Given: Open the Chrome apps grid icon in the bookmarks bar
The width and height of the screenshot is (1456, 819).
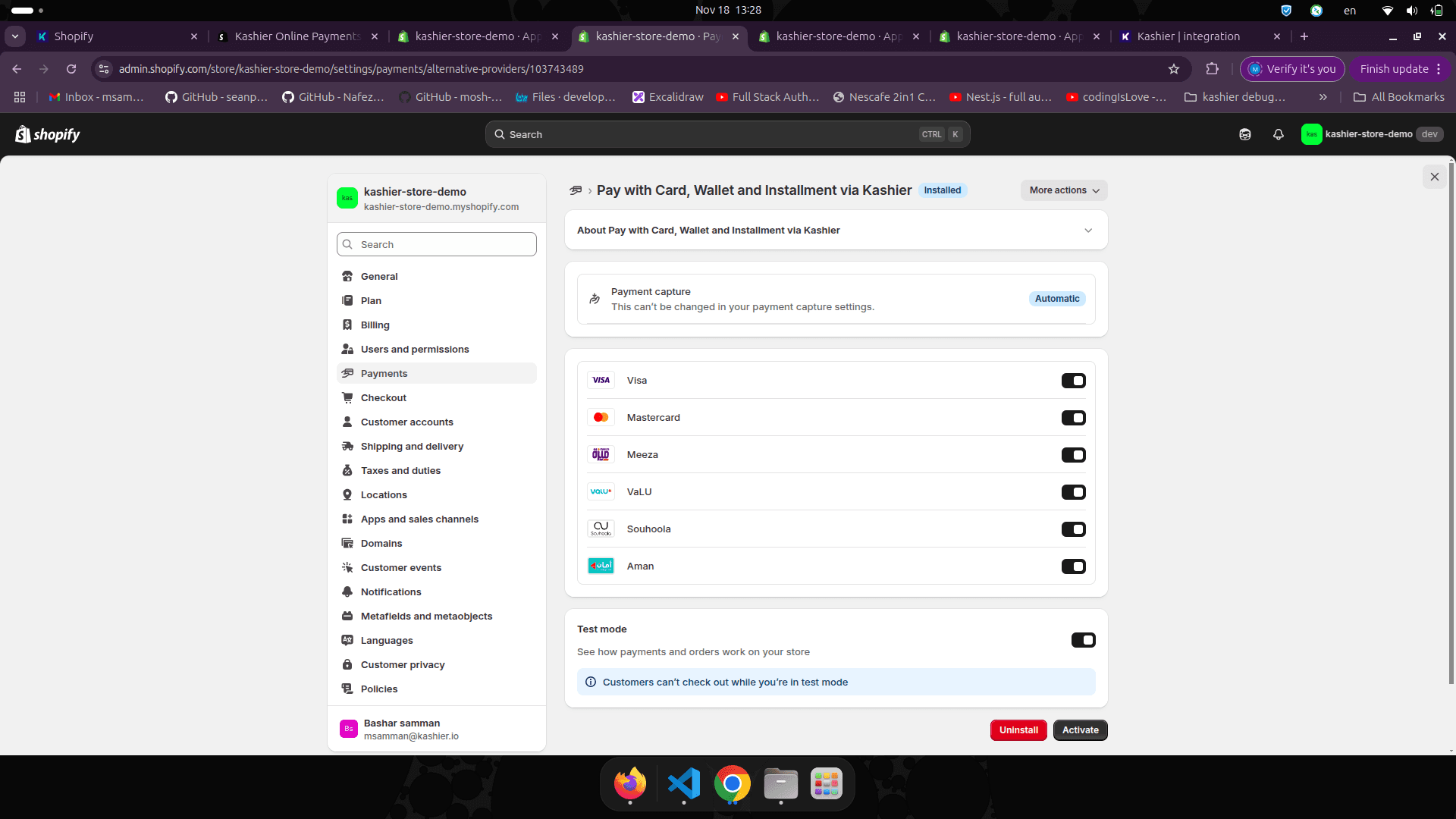Looking at the screenshot, I should coord(20,97).
